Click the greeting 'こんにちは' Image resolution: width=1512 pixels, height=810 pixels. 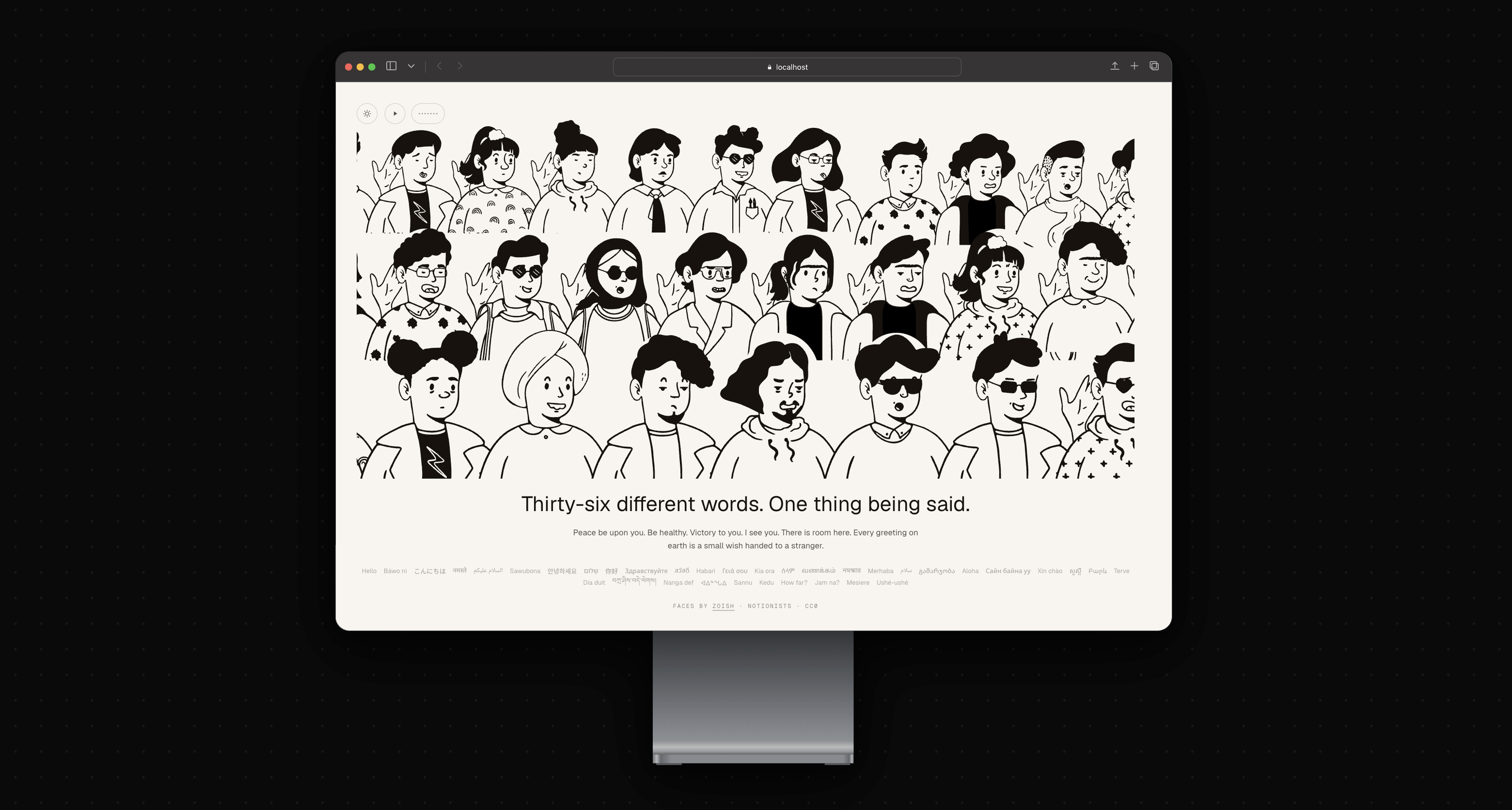coord(430,571)
